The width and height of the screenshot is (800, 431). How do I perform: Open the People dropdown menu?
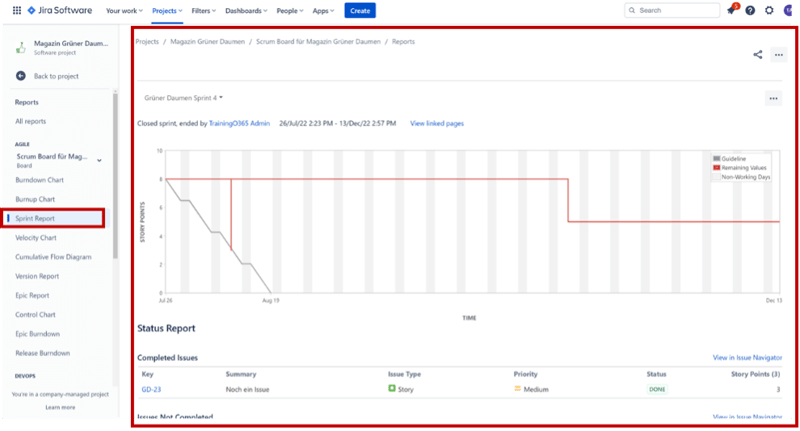point(290,11)
